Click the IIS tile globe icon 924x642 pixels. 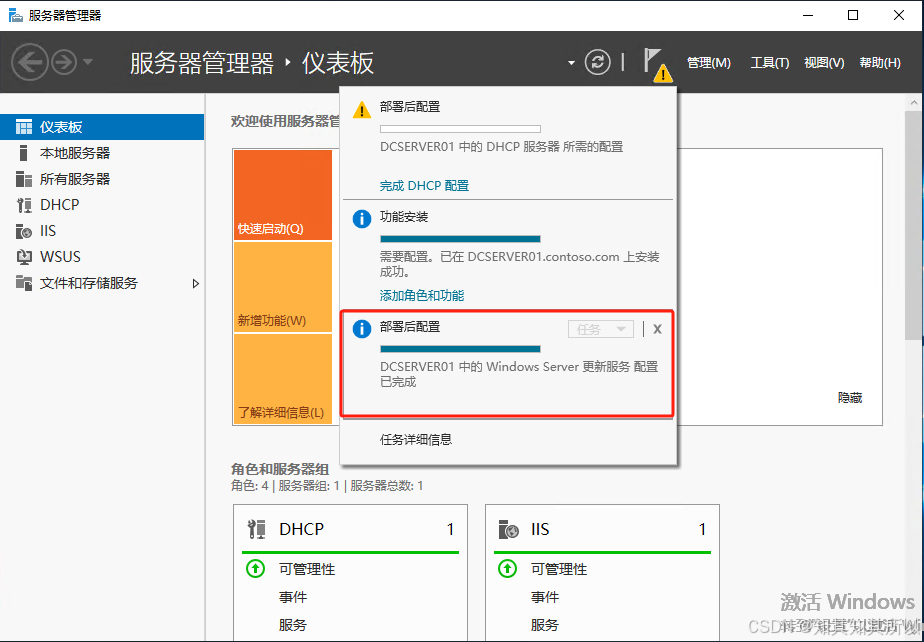pos(508,529)
